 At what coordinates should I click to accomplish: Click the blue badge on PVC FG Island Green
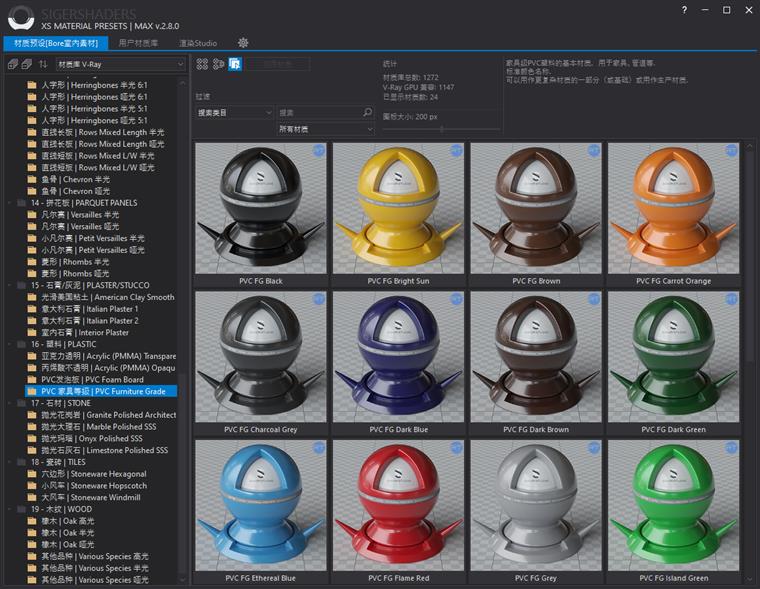pos(731,448)
